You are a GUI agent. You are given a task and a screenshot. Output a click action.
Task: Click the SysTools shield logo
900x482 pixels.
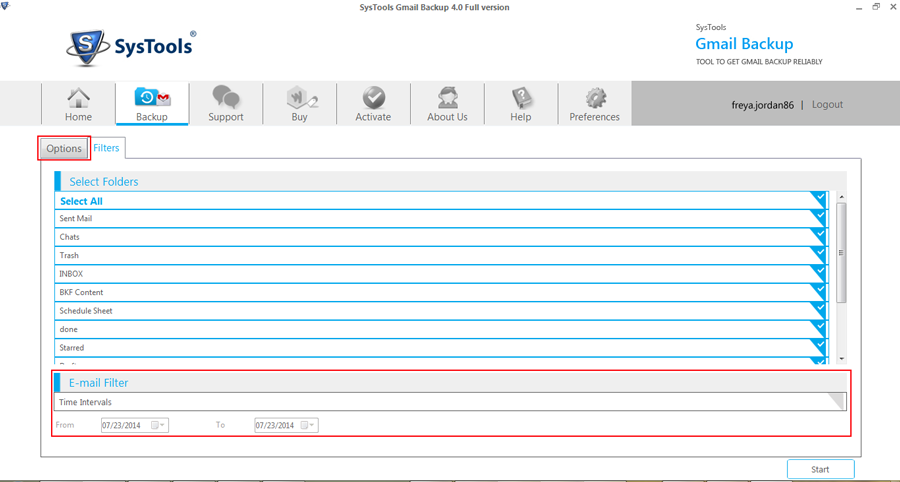(85, 49)
